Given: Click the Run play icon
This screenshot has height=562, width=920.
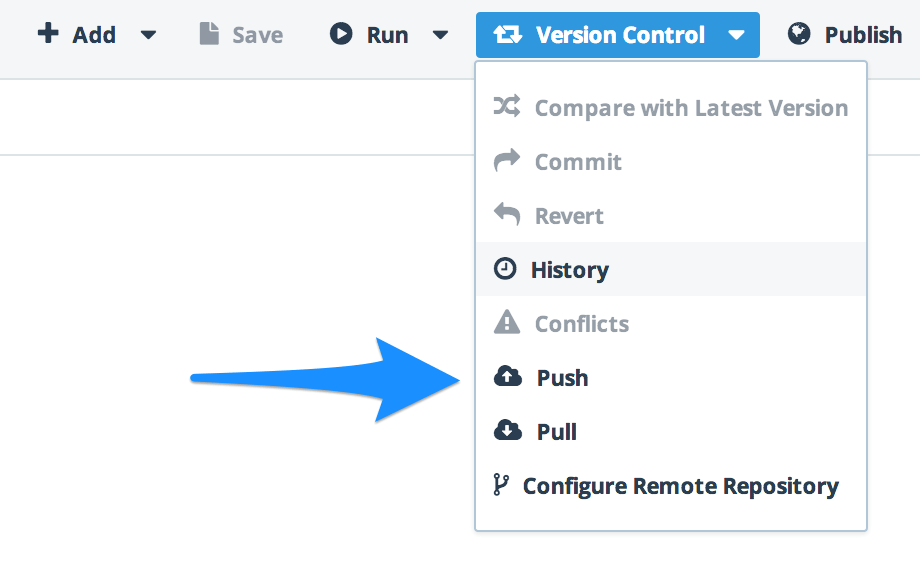Looking at the screenshot, I should pos(341,34).
